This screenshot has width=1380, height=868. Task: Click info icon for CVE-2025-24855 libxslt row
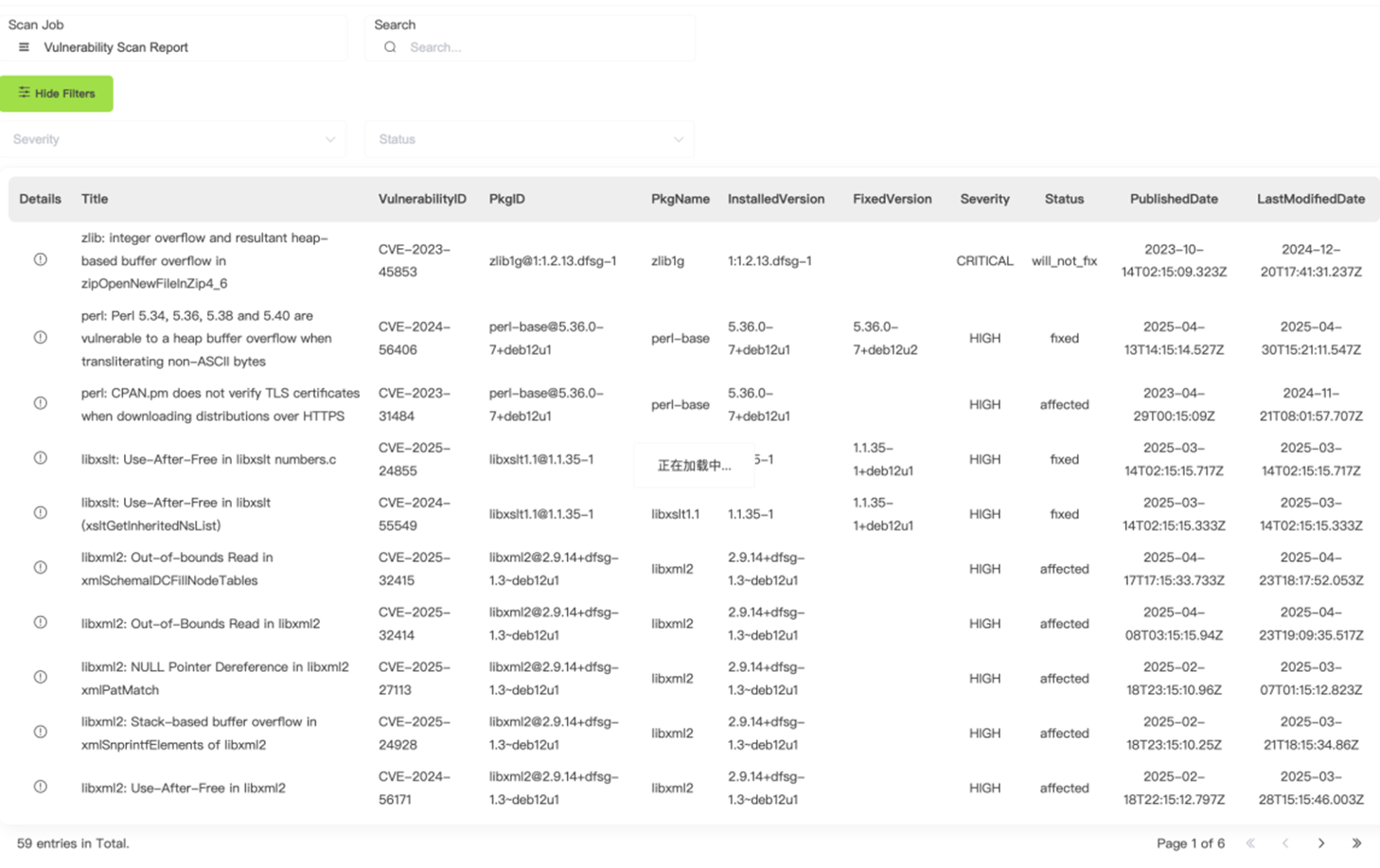pos(41,458)
